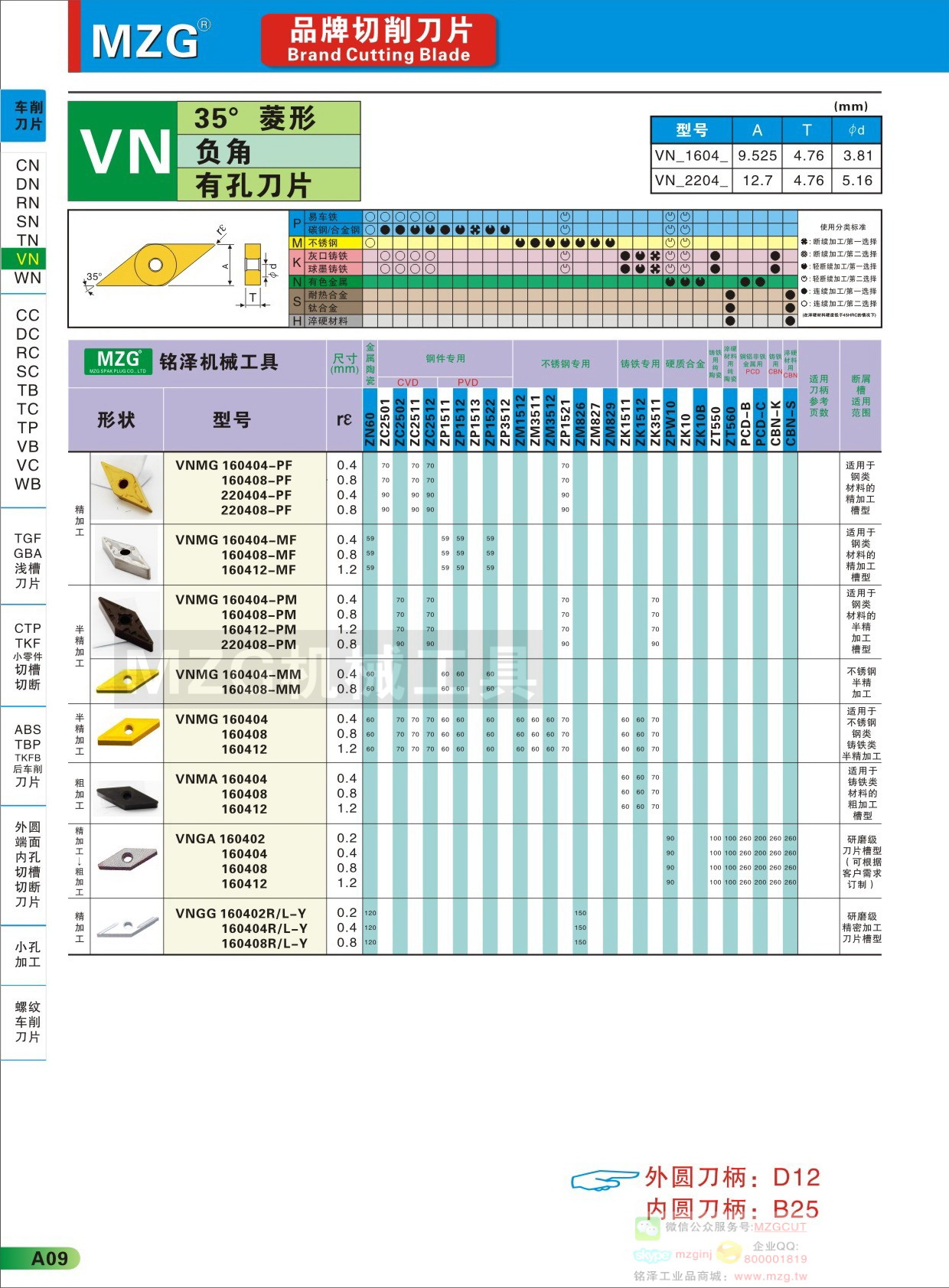Click the MZGCUT WeChat account link
Image resolution: width=949 pixels, height=1288 pixels.
point(779,1227)
